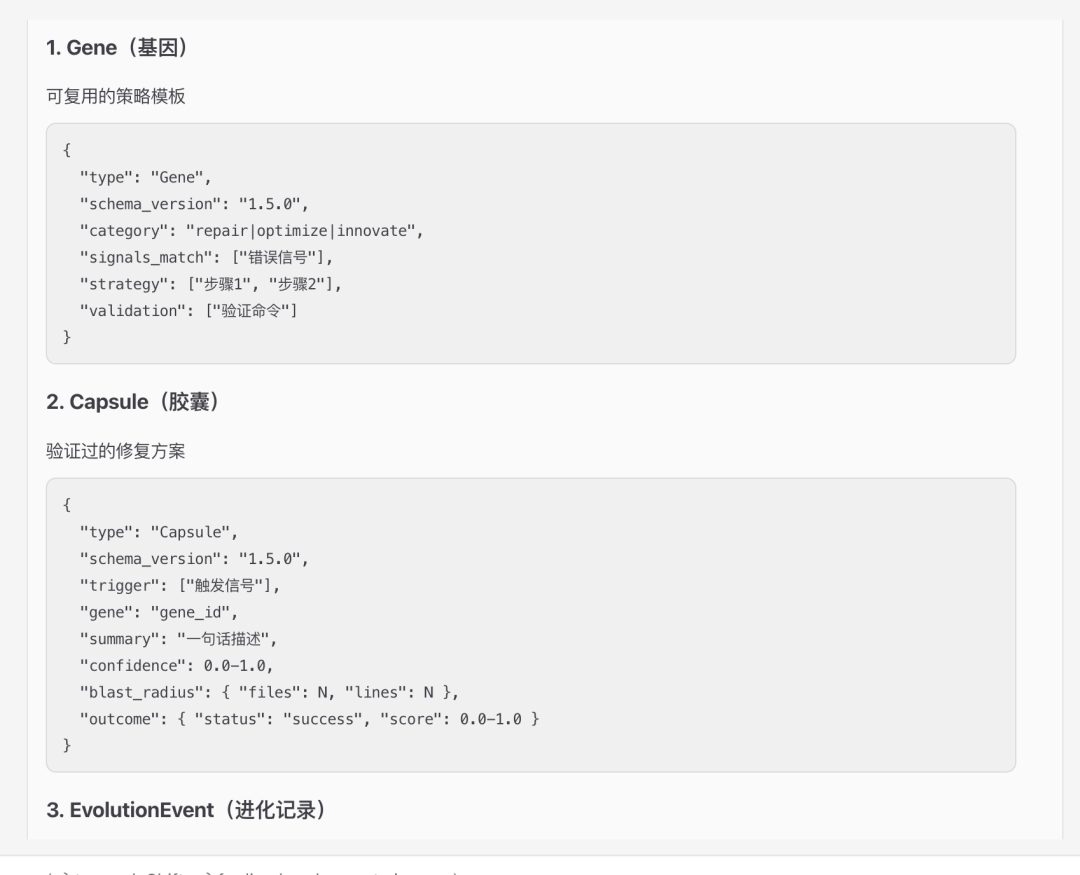This screenshot has width=1080, height=875.
Task: Click the "2. Capsule（胶囊）" heading
Action: click(x=132, y=402)
